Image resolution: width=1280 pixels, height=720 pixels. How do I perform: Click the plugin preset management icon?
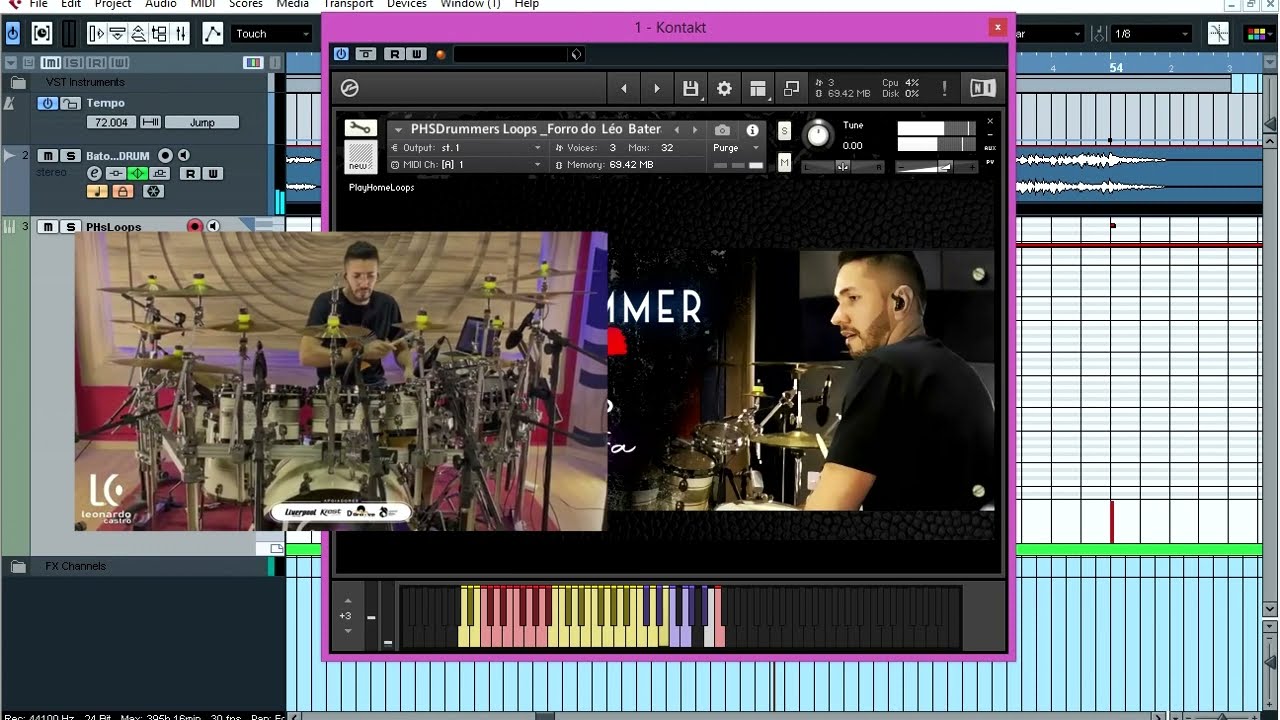pyautogui.click(x=576, y=54)
